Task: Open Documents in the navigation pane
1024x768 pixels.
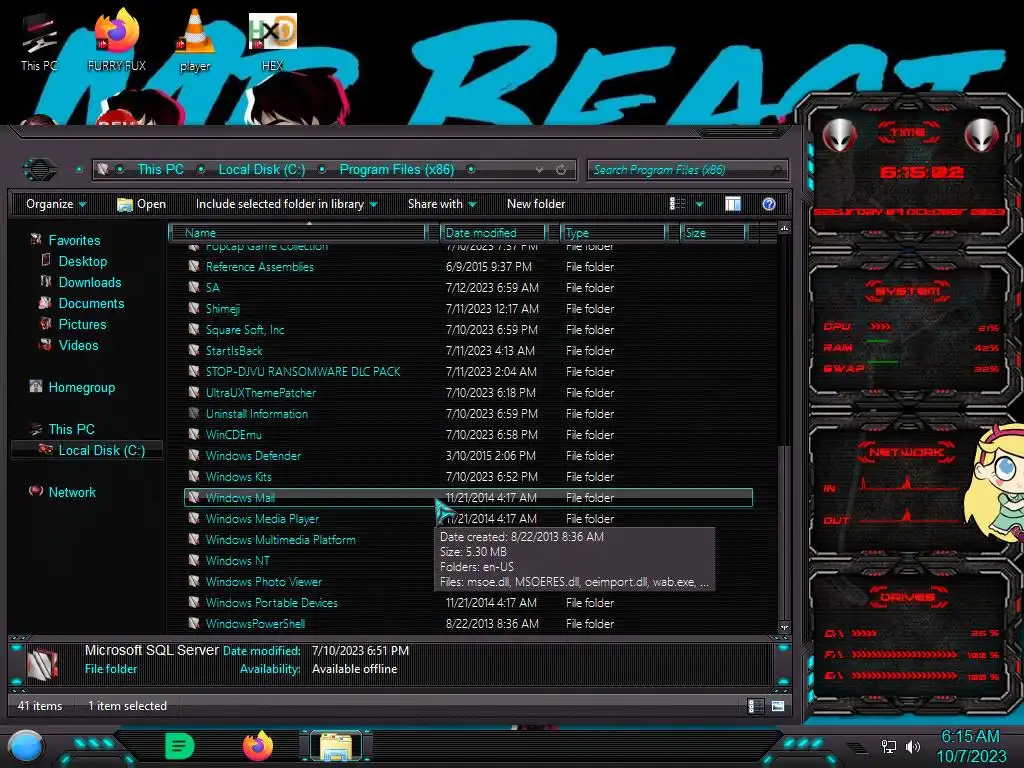Action: tap(91, 303)
